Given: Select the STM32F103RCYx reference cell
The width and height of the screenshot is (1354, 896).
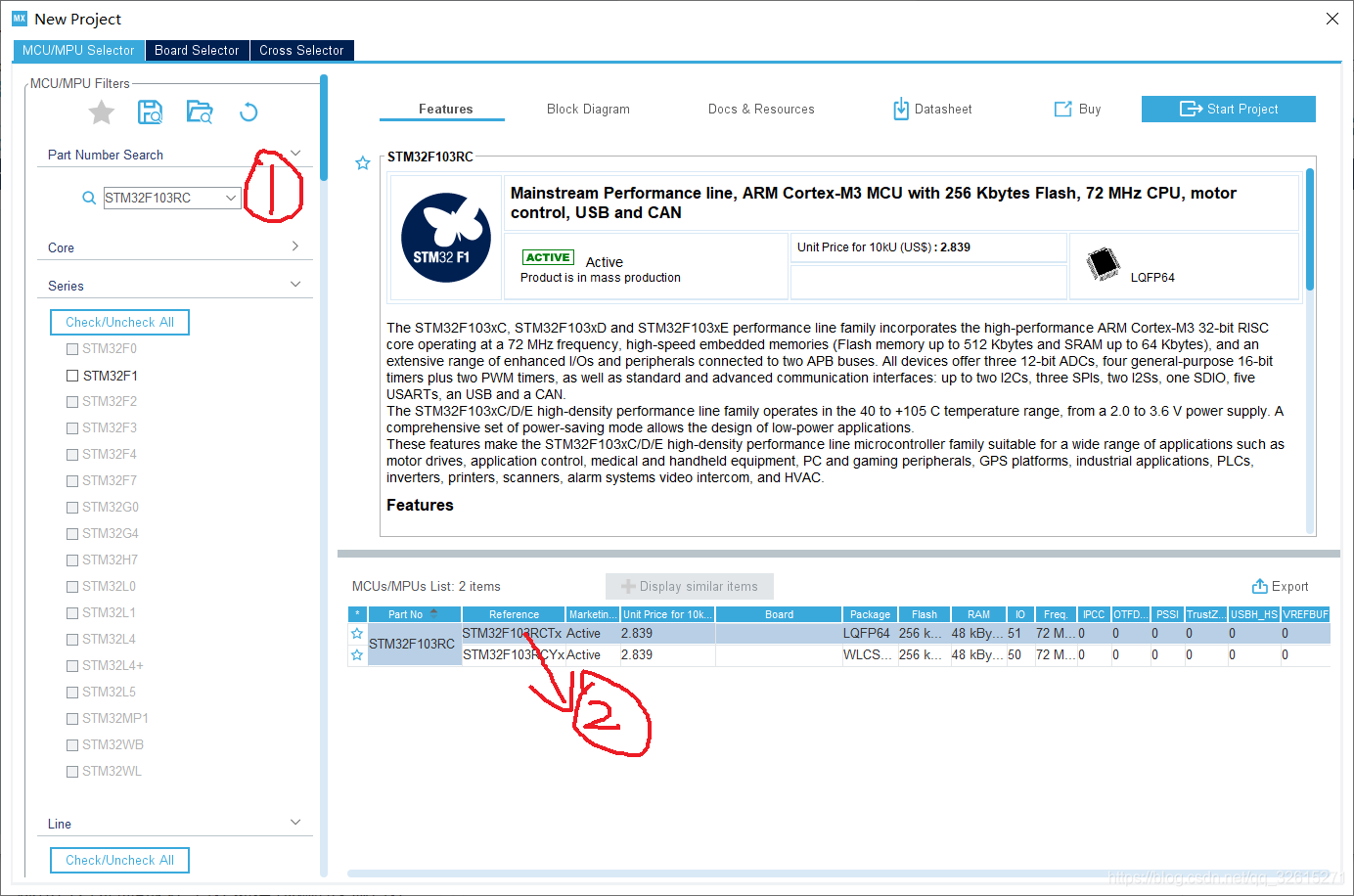Looking at the screenshot, I should click(514, 655).
